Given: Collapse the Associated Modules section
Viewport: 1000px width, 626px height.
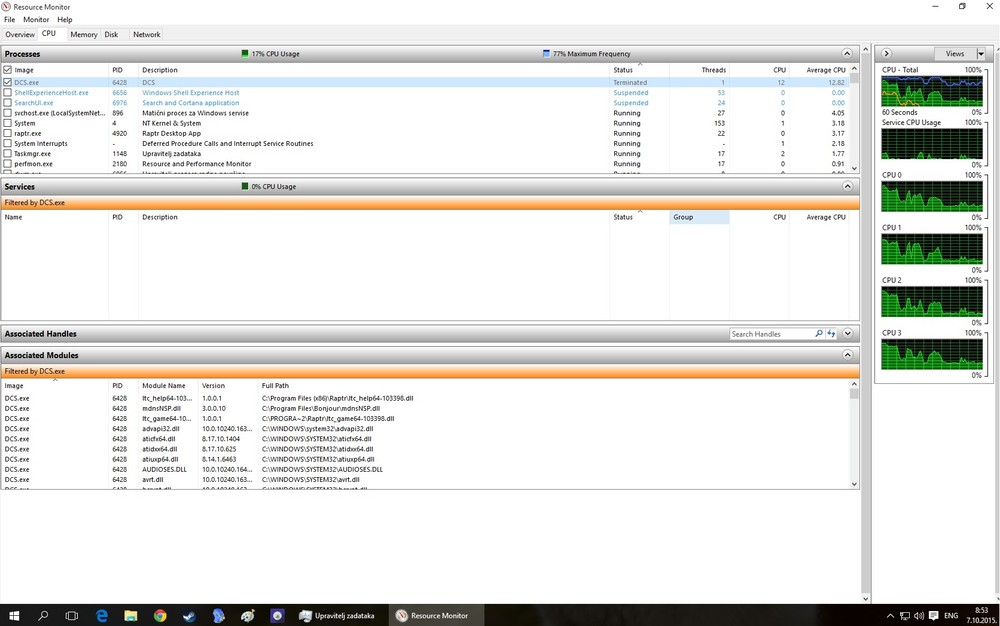Looking at the screenshot, I should (x=847, y=355).
